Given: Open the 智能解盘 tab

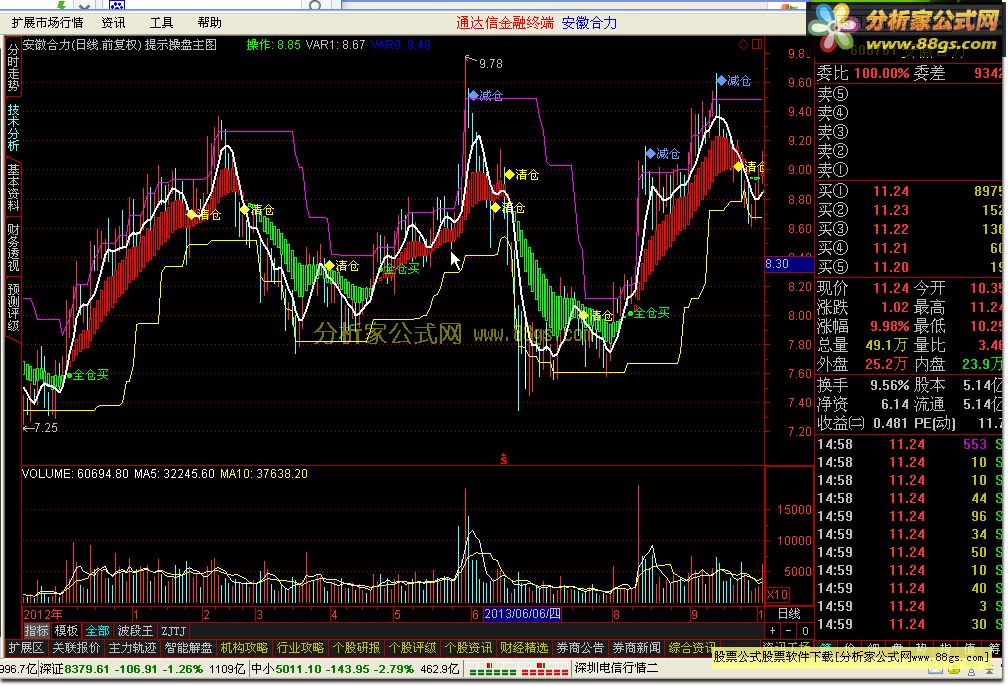Looking at the screenshot, I should pyautogui.click(x=188, y=647).
